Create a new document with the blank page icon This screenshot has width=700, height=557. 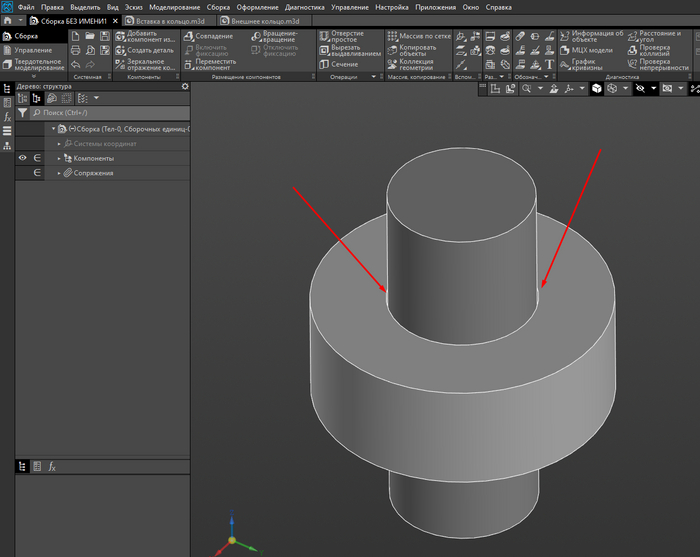point(75,37)
